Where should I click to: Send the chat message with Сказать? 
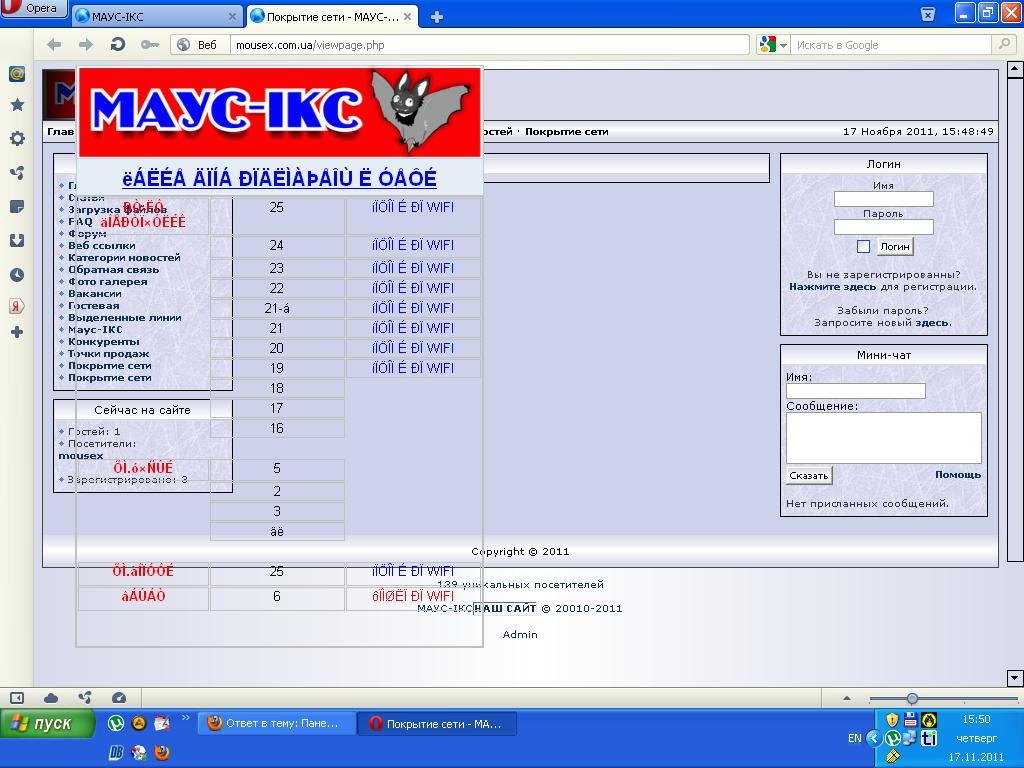[x=808, y=475]
